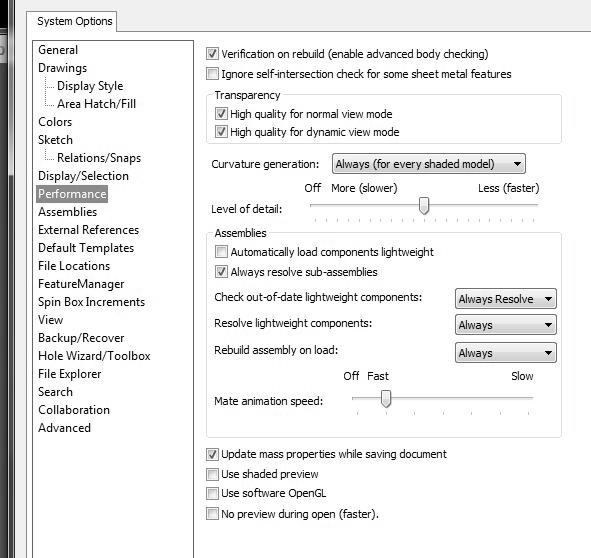This screenshot has height=558, width=591.
Task: Enable Use shaded preview
Action: pos(212,474)
